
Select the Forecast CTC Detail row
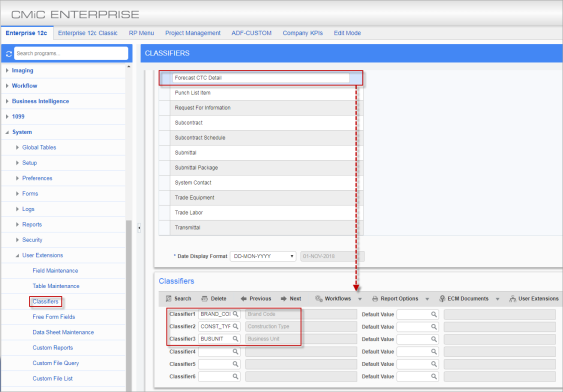coord(261,78)
